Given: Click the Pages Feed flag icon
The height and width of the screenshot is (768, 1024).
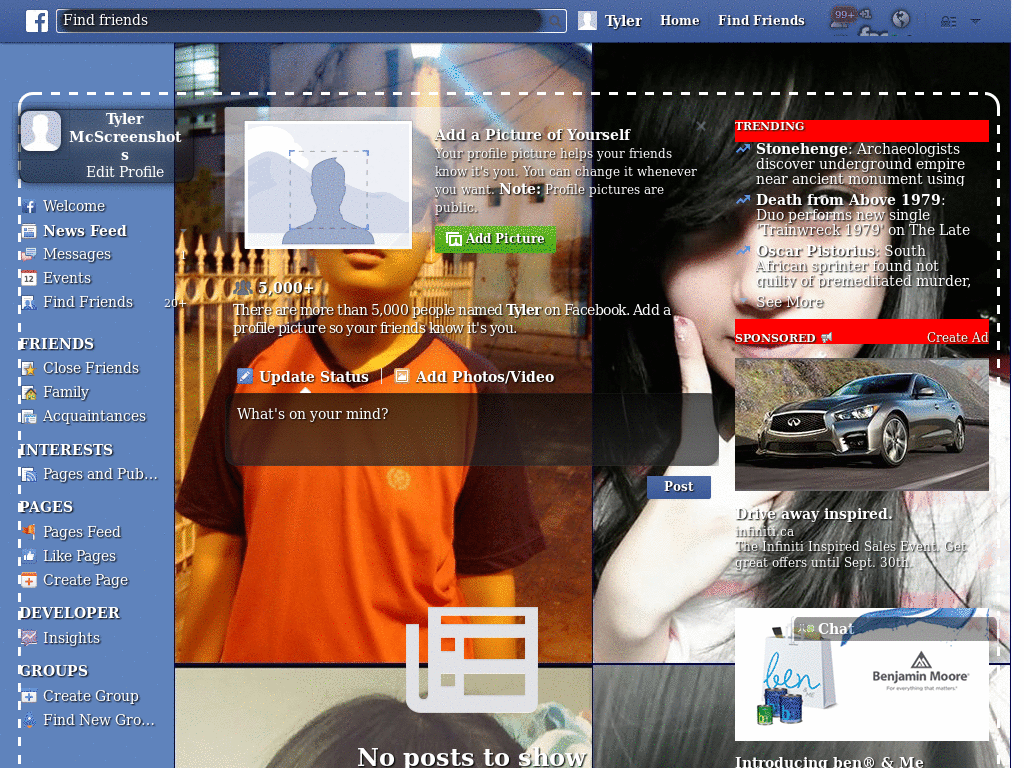Looking at the screenshot, I should pos(29,532).
